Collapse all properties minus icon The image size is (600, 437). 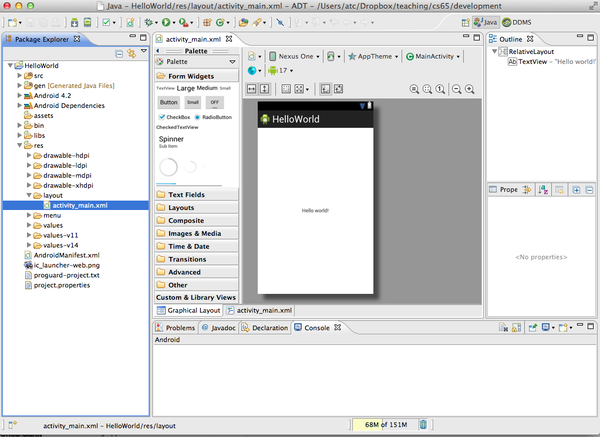589,190
